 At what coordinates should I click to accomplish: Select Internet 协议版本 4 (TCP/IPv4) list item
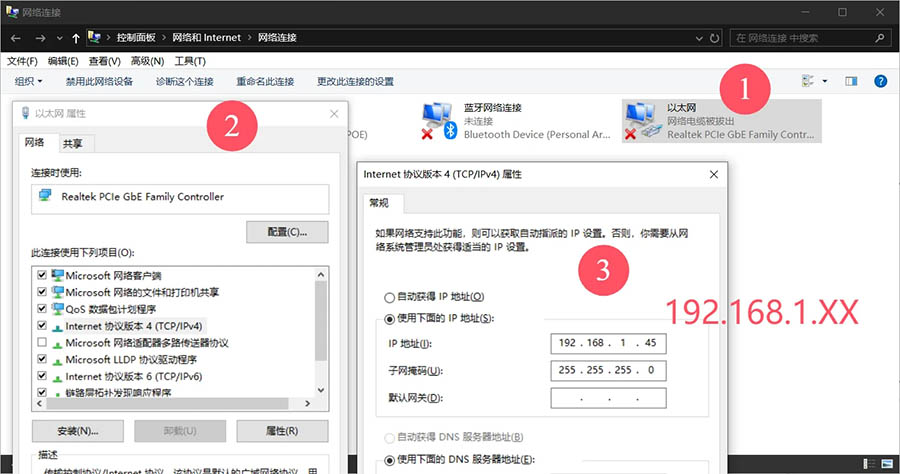point(133,326)
